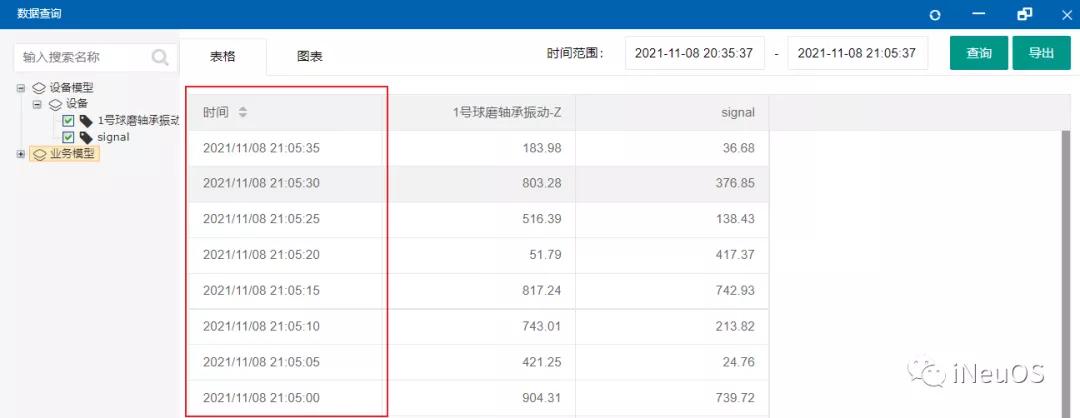Click the tag icon beside signal

86,138
